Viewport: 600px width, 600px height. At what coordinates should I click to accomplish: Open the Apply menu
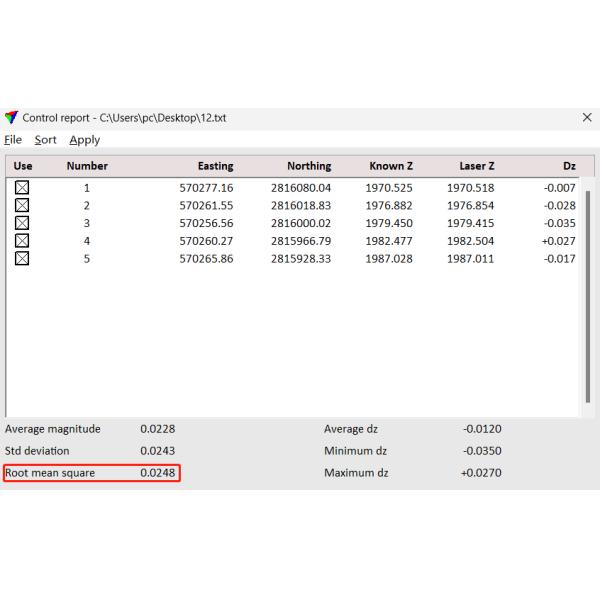point(84,140)
